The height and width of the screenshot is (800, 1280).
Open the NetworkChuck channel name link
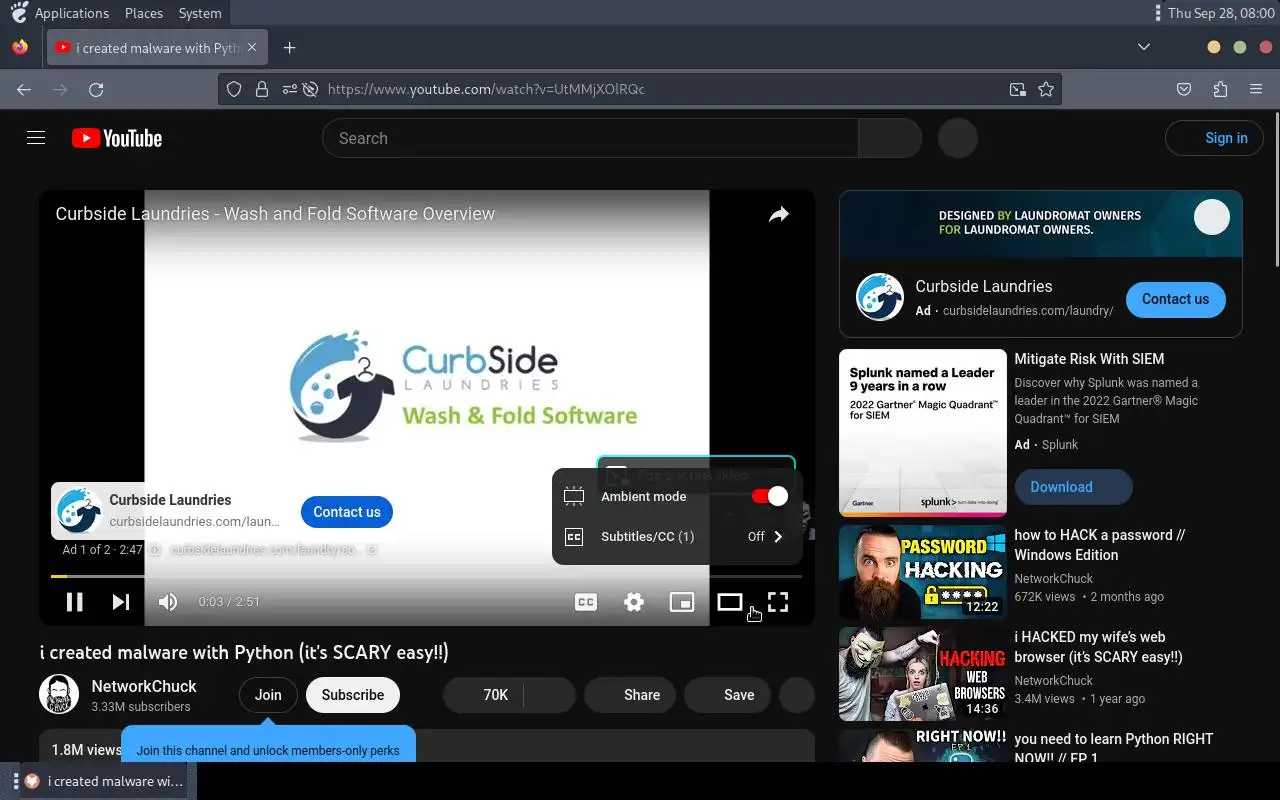144,686
